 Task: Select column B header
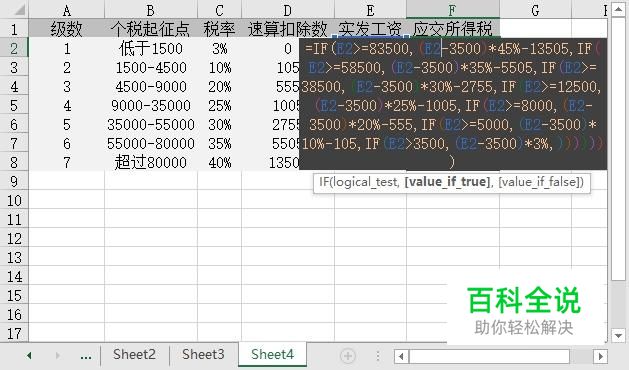click(151, 10)
